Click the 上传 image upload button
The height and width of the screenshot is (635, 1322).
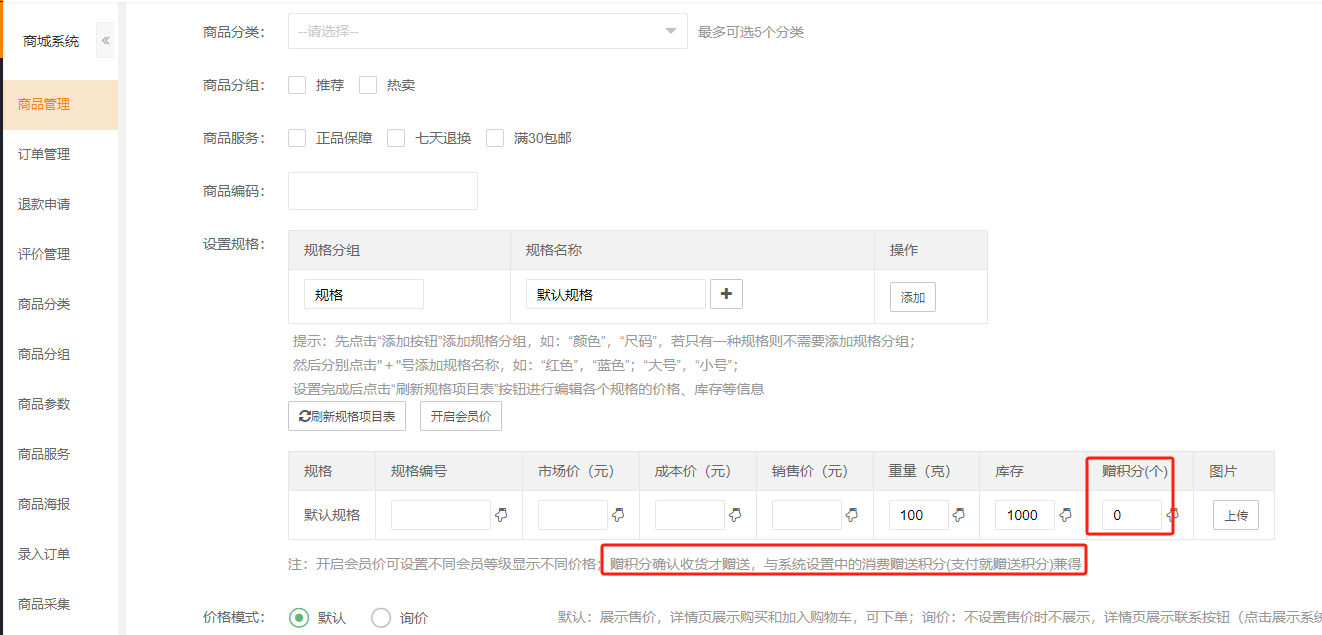click(1236, 516)
